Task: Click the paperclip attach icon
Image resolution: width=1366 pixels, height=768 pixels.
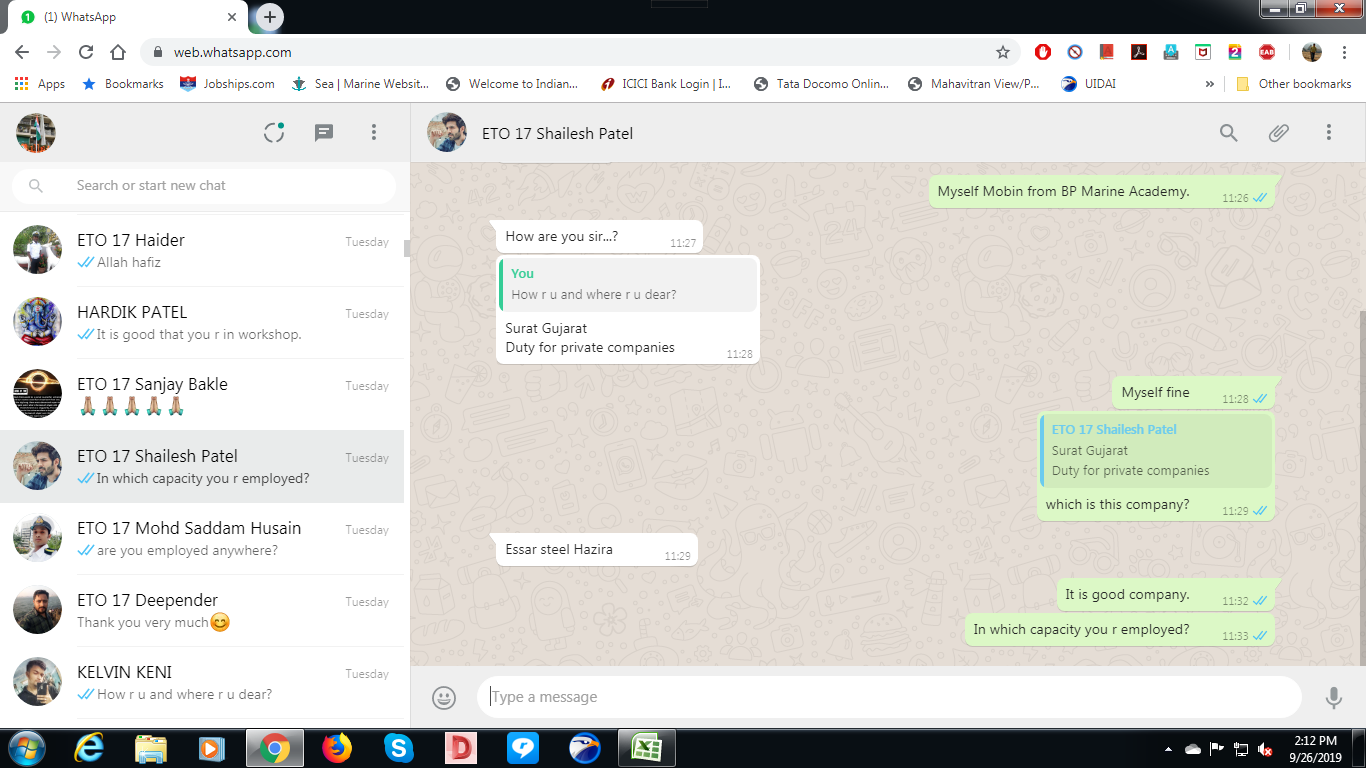Action: (x=1279, y=133)
